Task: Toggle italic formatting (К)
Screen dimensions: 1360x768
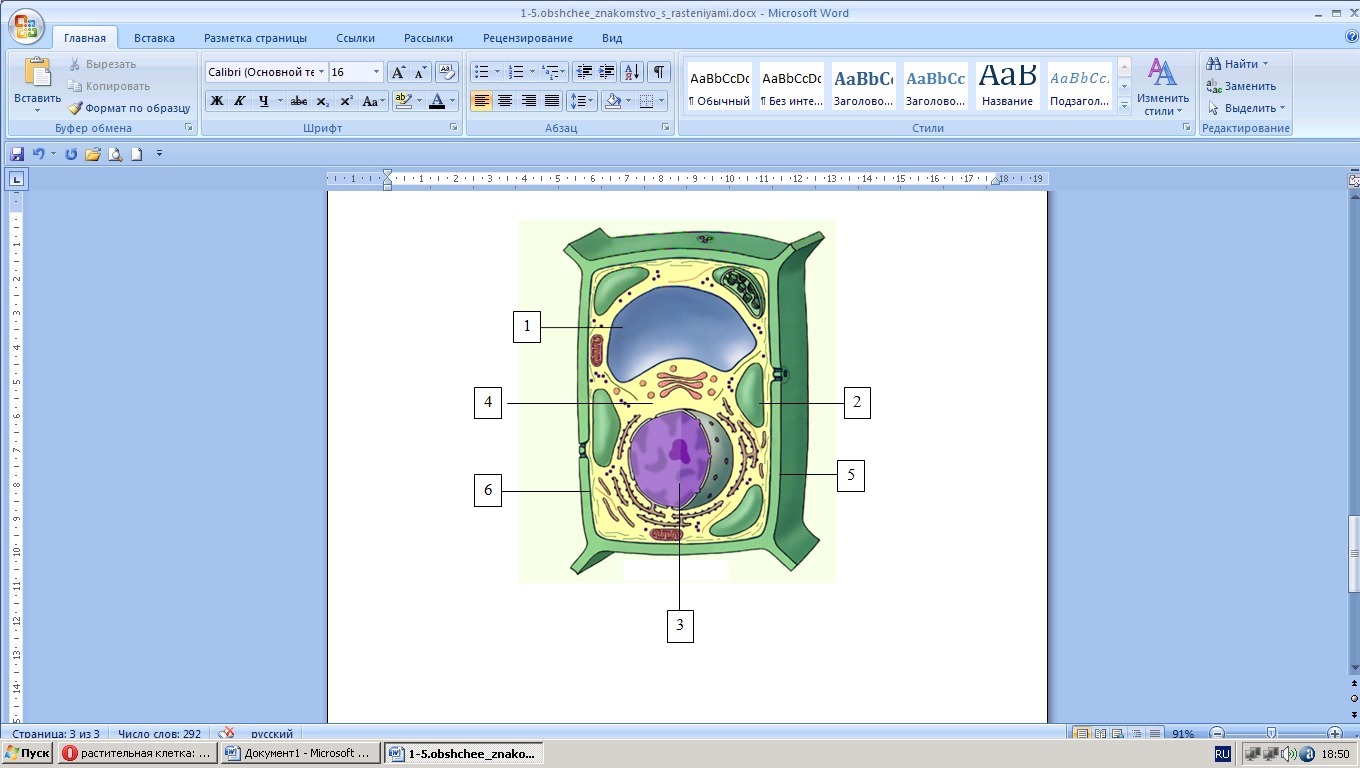Action: click(240, 101)
